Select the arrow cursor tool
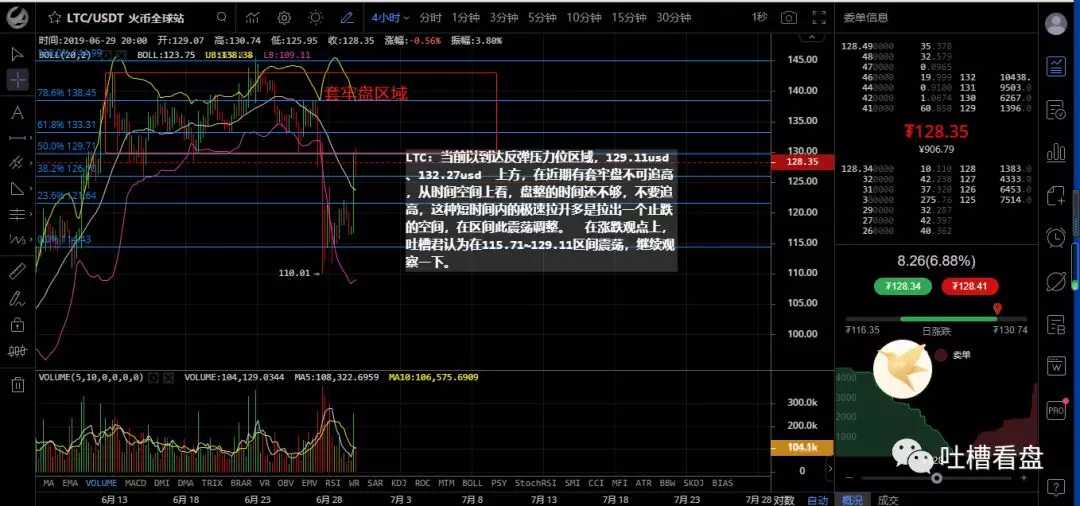 click(17, 54)
